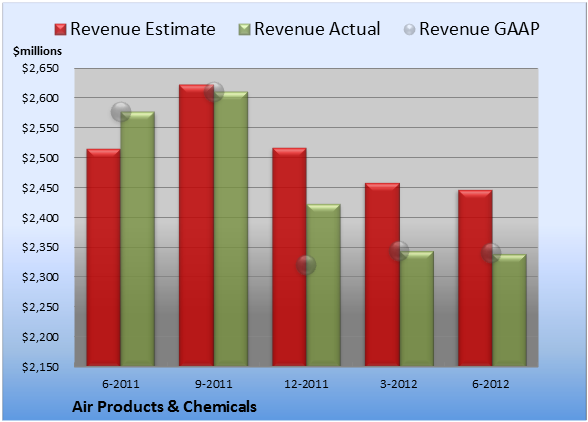
Task: Select the green actual bar for 12-2011
Action: [323, 285]
